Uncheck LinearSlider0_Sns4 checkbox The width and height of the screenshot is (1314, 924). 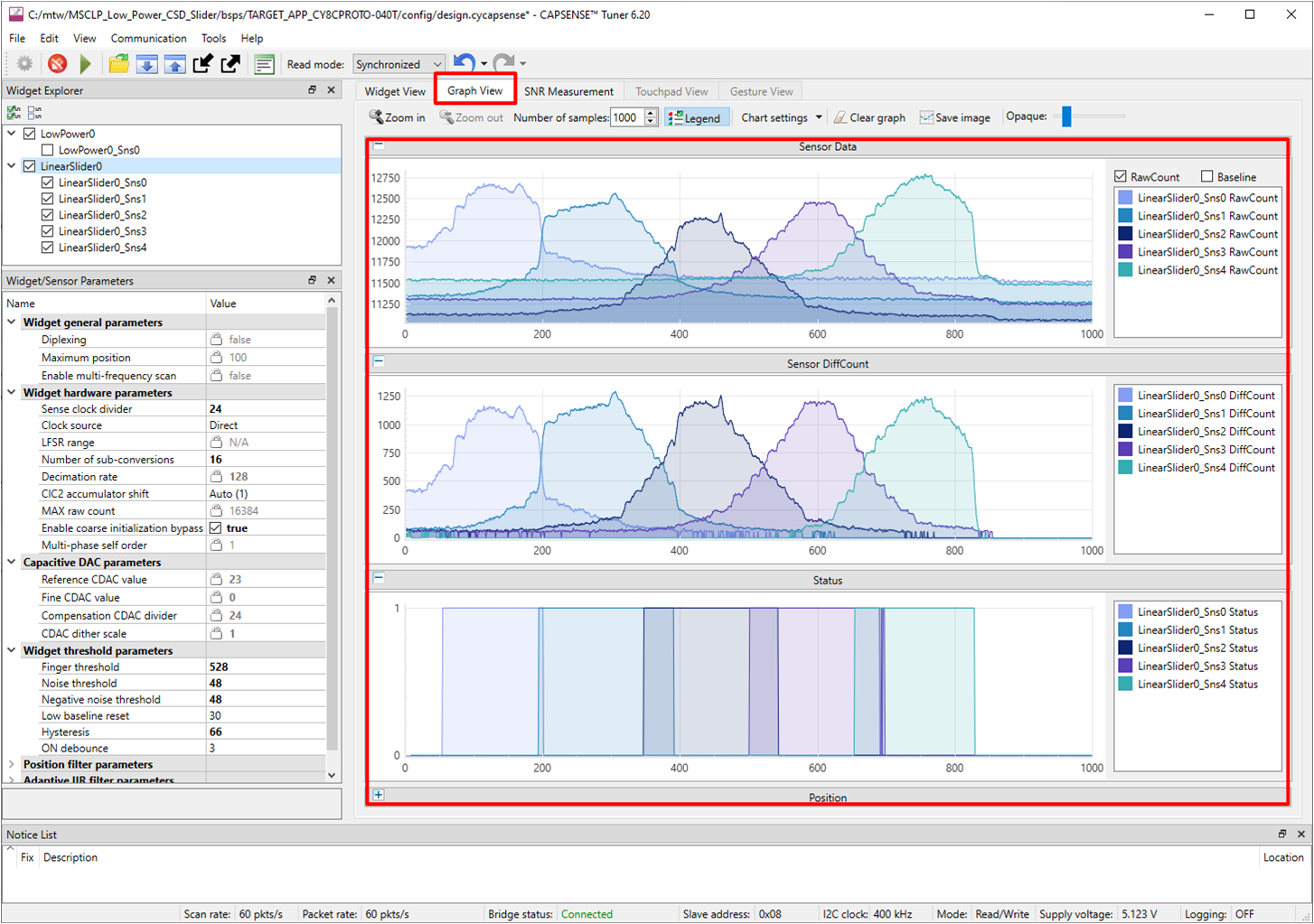48,247
